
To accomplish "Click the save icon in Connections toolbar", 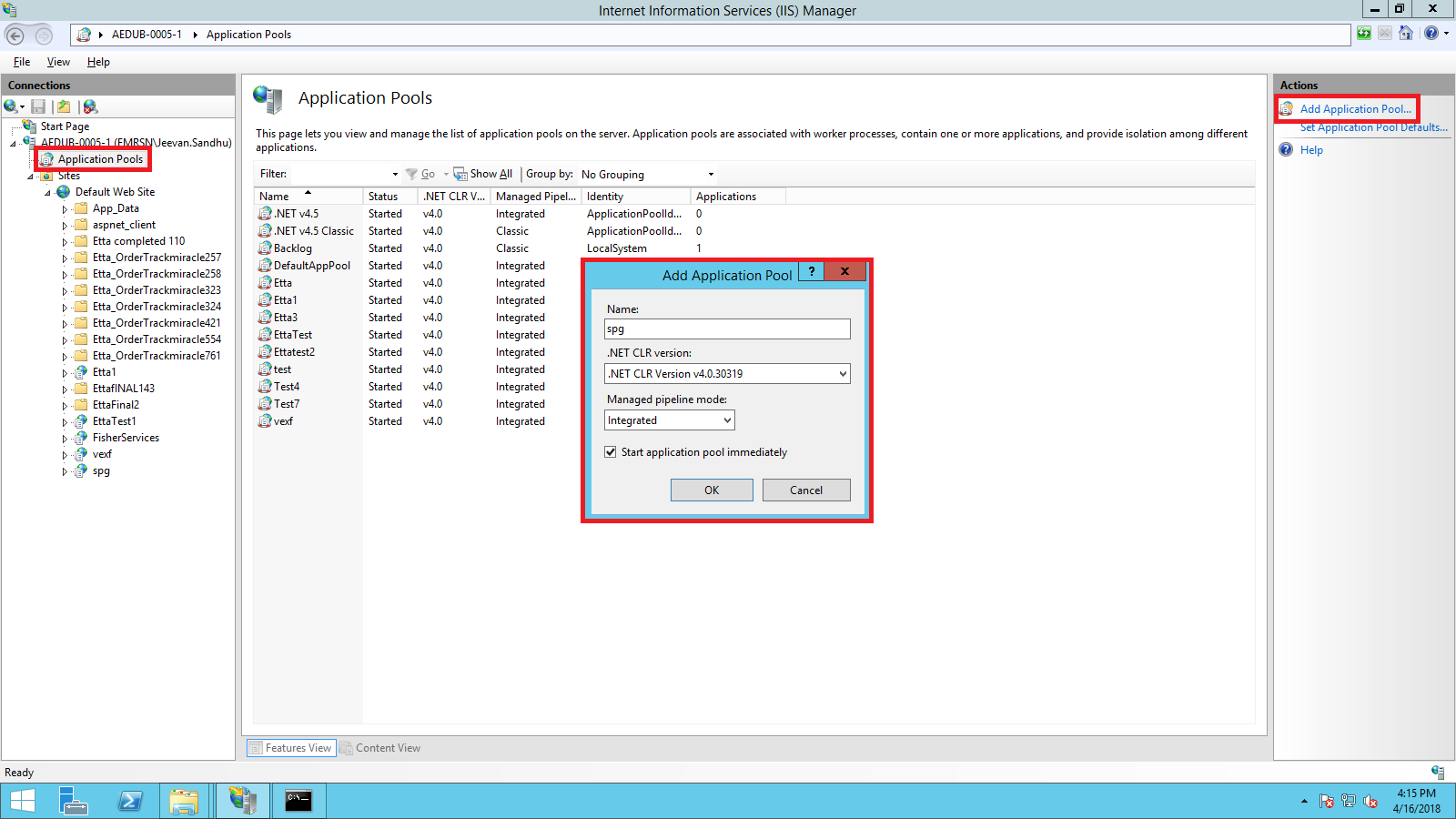I will tap(38, 106).
